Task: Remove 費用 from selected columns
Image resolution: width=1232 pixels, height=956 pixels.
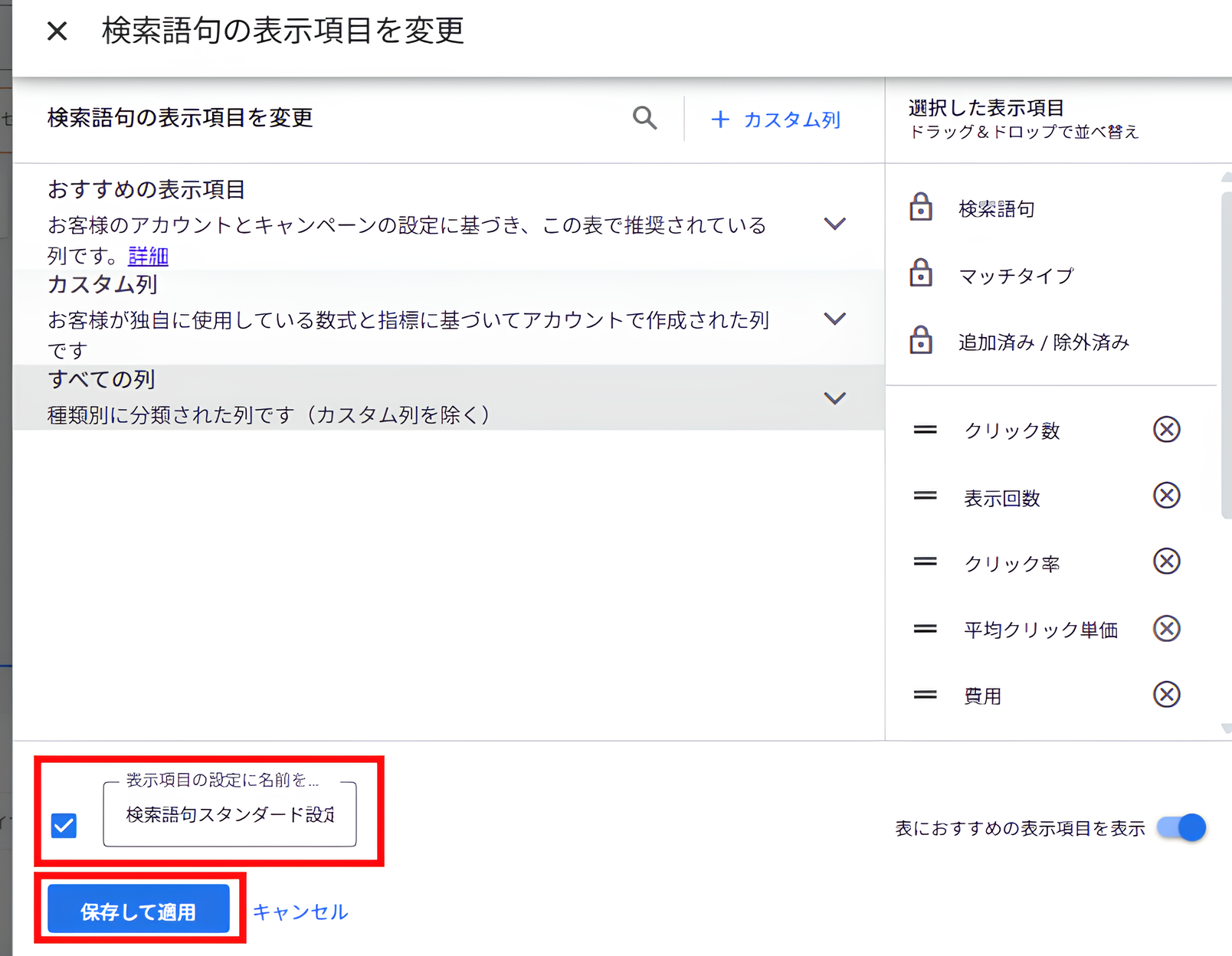Action: (x=1166, y=695)
